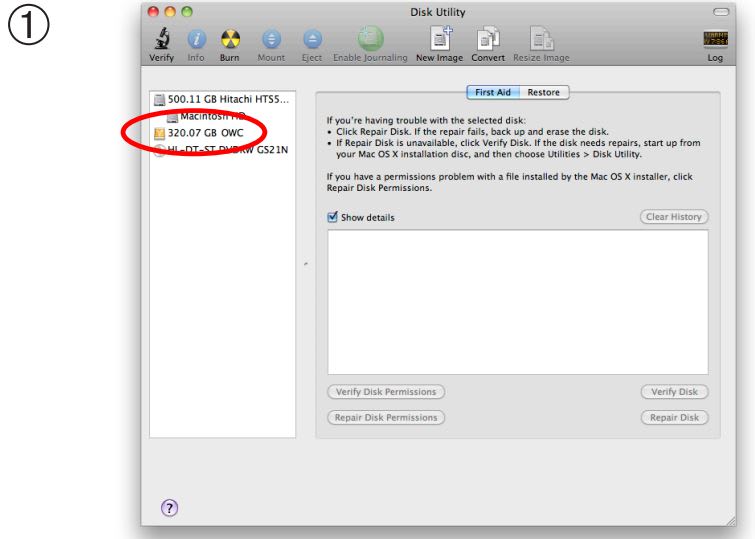
Task: Zoom Disk Utility with green button
Action: coord(187,12)
